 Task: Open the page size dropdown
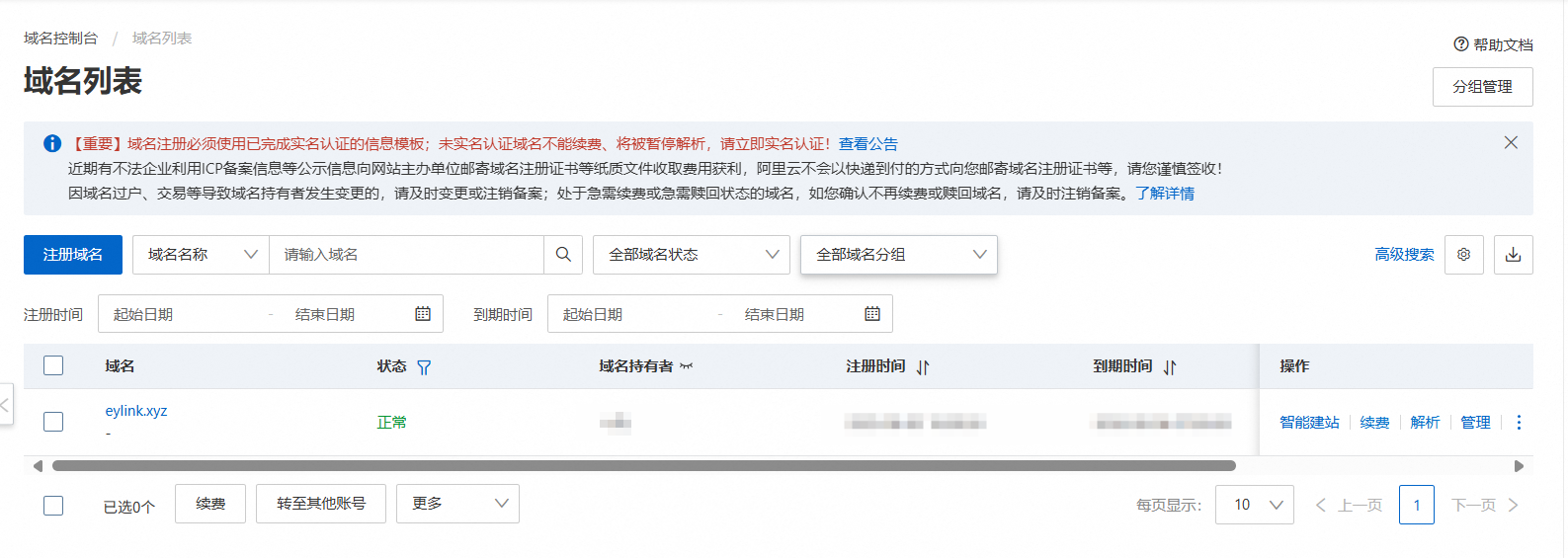tap(1254, 505)
